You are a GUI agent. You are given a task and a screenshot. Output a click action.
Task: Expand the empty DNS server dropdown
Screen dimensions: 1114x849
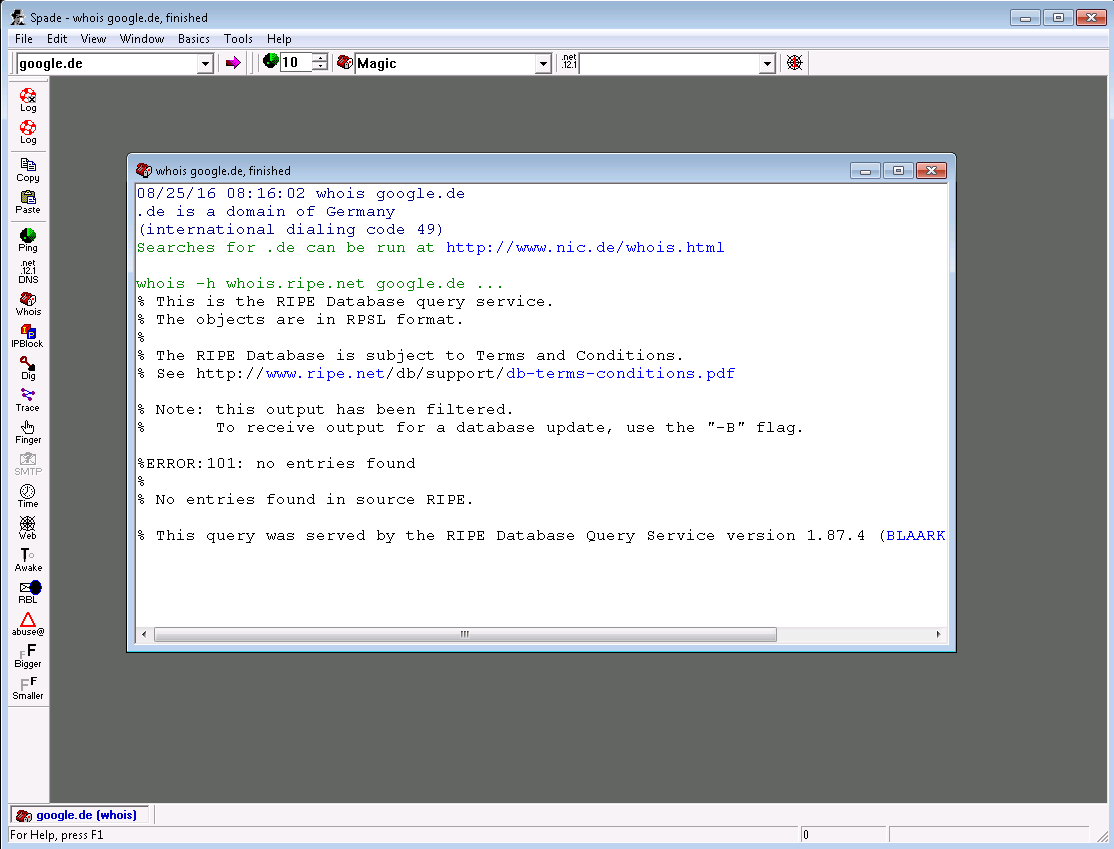coord(767,64)
